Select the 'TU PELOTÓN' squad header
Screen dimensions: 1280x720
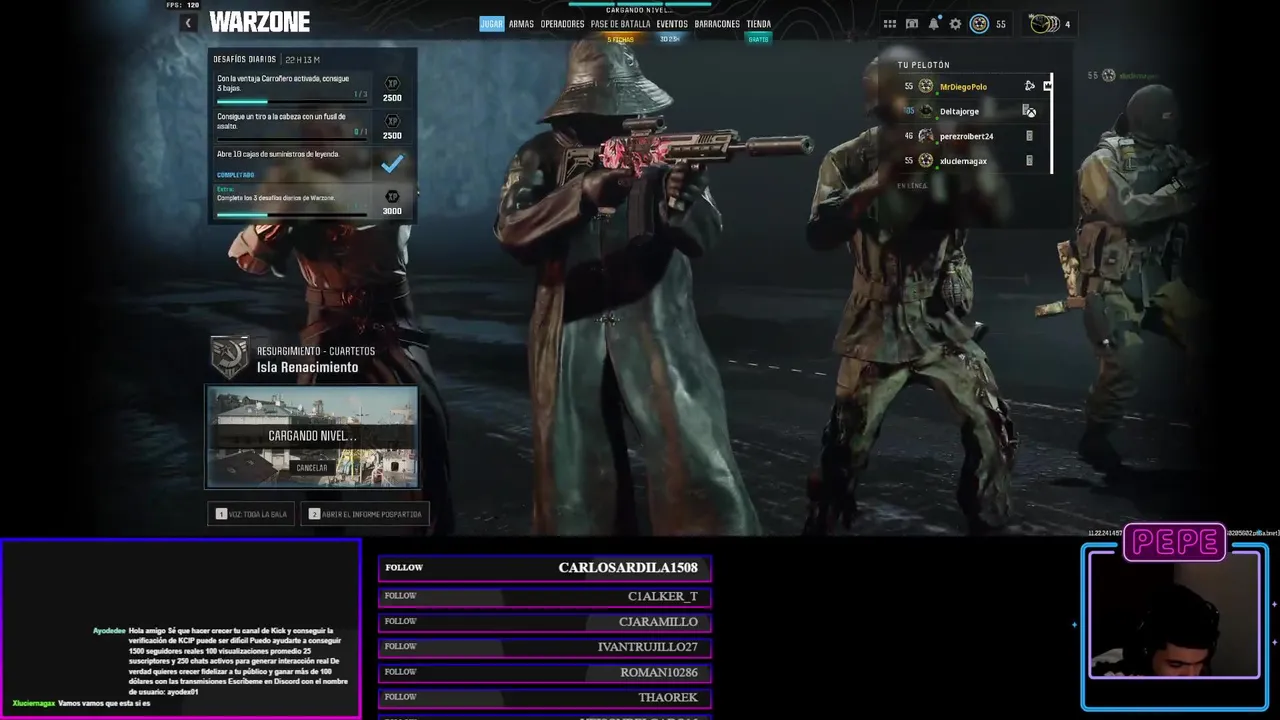click(x=923, y=65)
